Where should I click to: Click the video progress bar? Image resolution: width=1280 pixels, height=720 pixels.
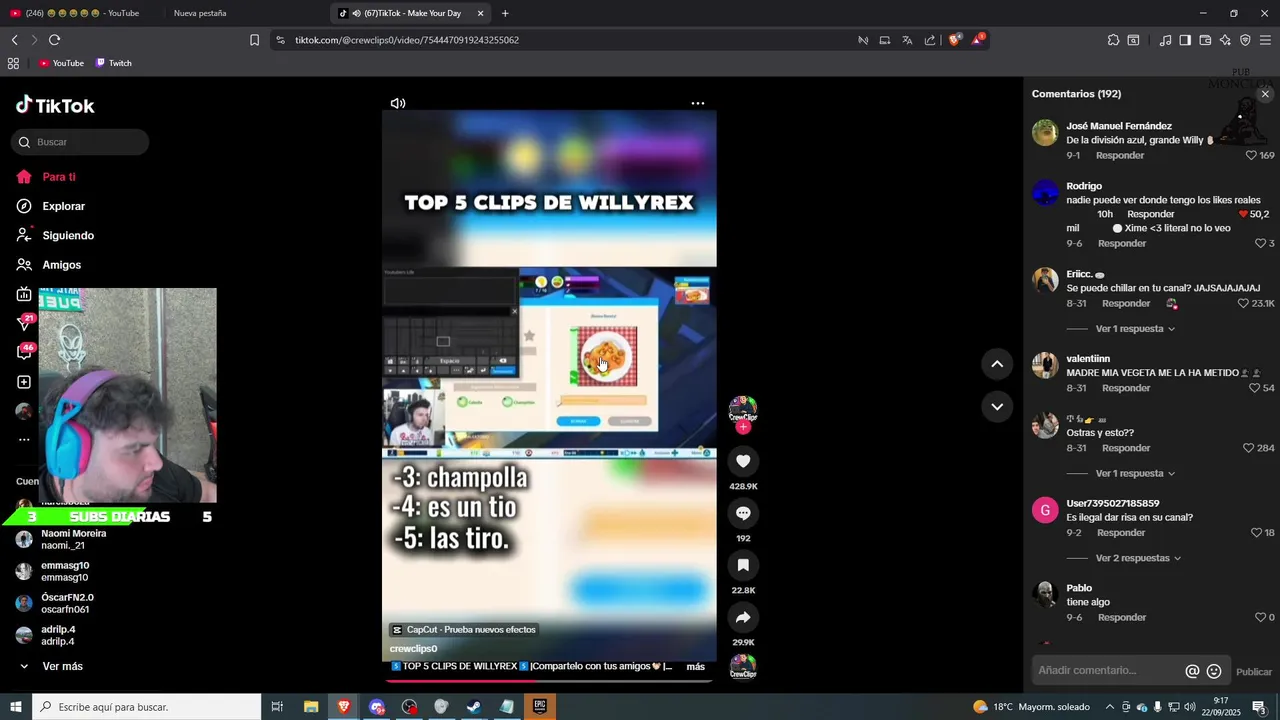[x=549, y=681]
